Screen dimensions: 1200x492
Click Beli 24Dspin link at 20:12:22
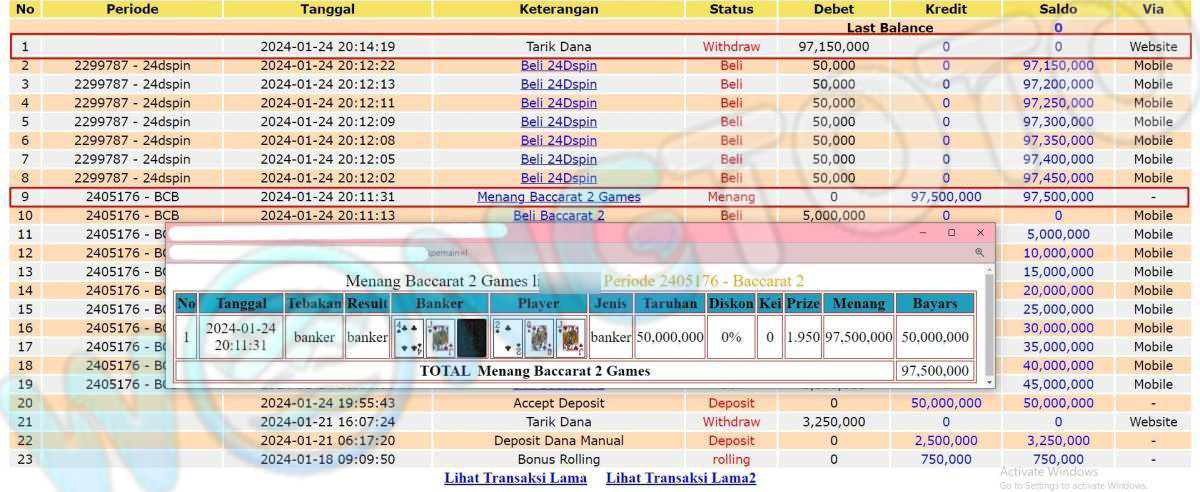pyautogui.click(x=558, y=65)
